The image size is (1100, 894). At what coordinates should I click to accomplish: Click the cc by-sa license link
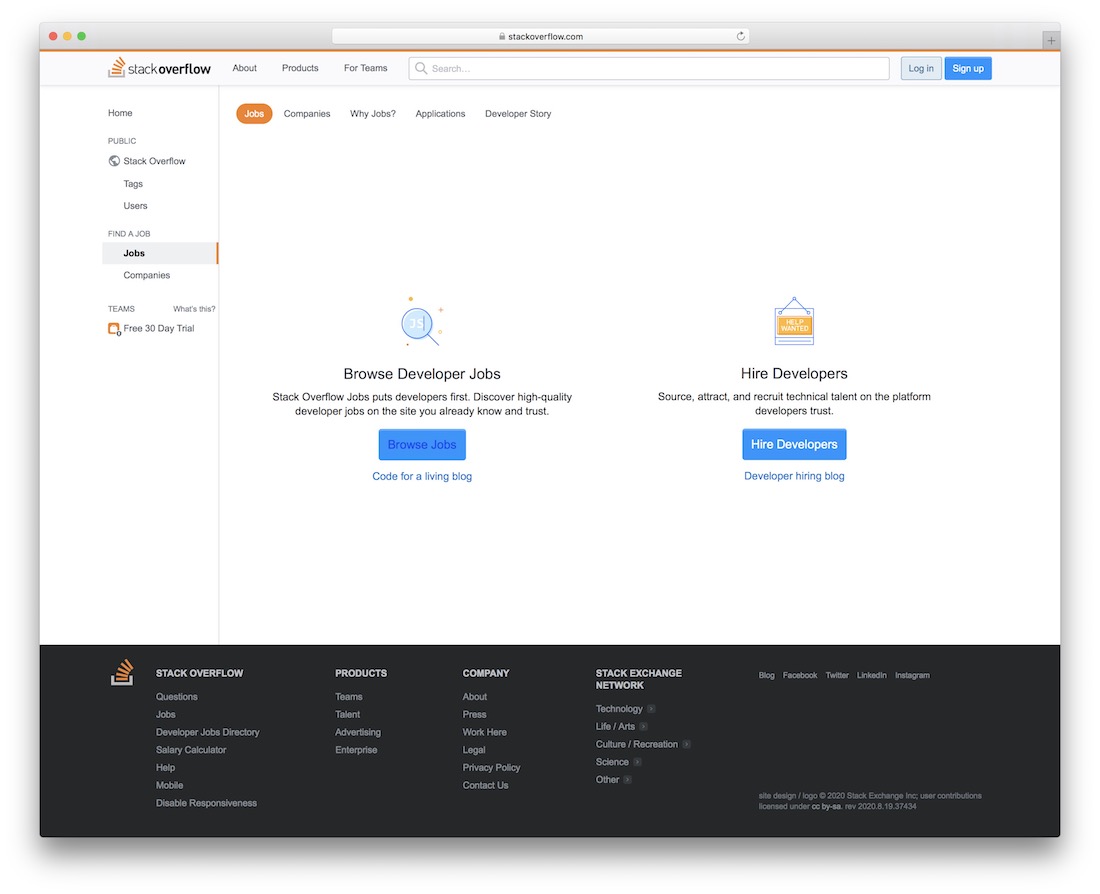point(826,806)
